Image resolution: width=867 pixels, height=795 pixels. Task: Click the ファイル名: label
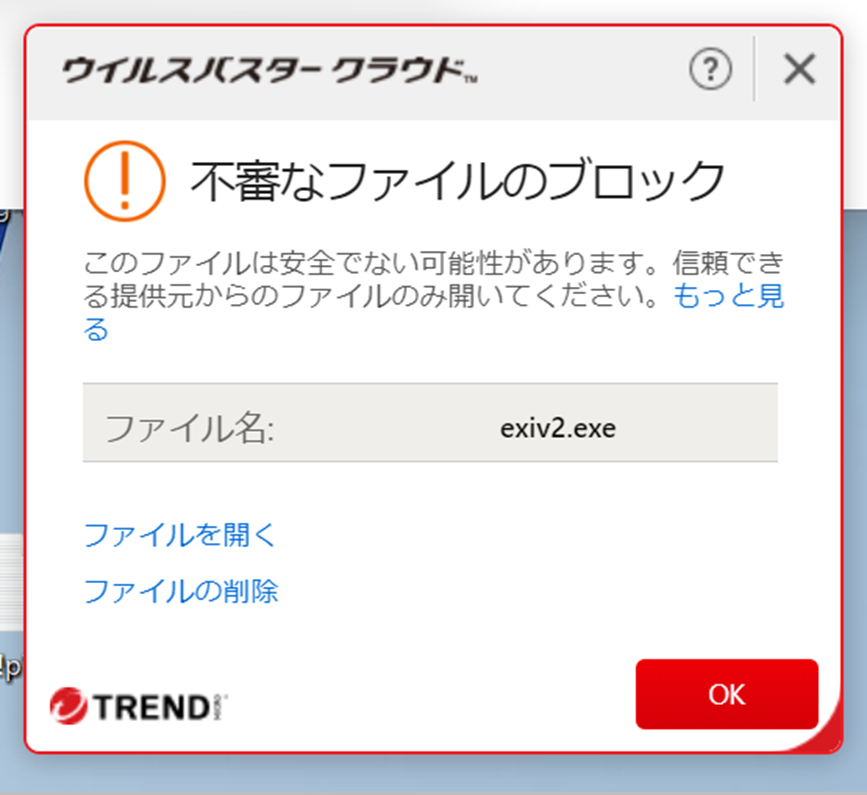(190, 428)
